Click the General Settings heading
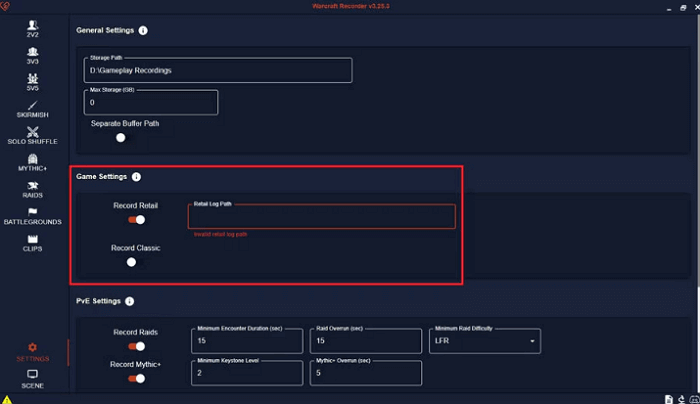 pyautogui.click(x=105, y=30)
